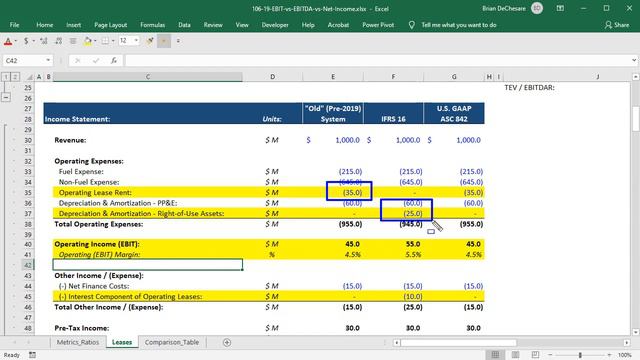This screenshot has height=360, width=640.
Task: Click the Select All corner triangle
Action: click(29, 77)
